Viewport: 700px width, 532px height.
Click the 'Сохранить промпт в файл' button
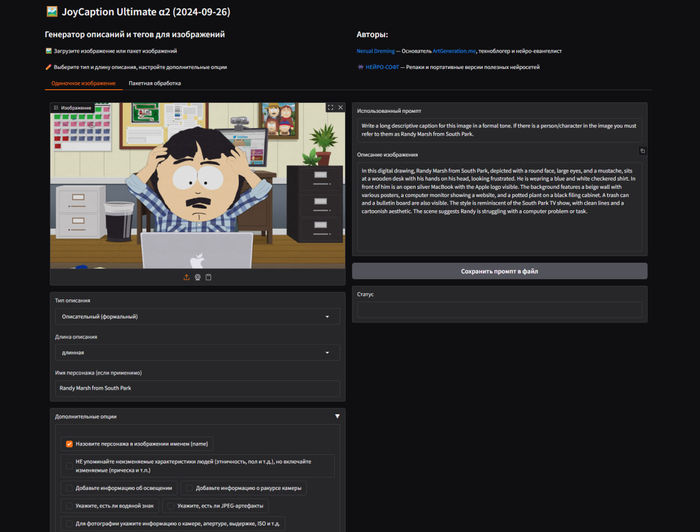point(499,271)
